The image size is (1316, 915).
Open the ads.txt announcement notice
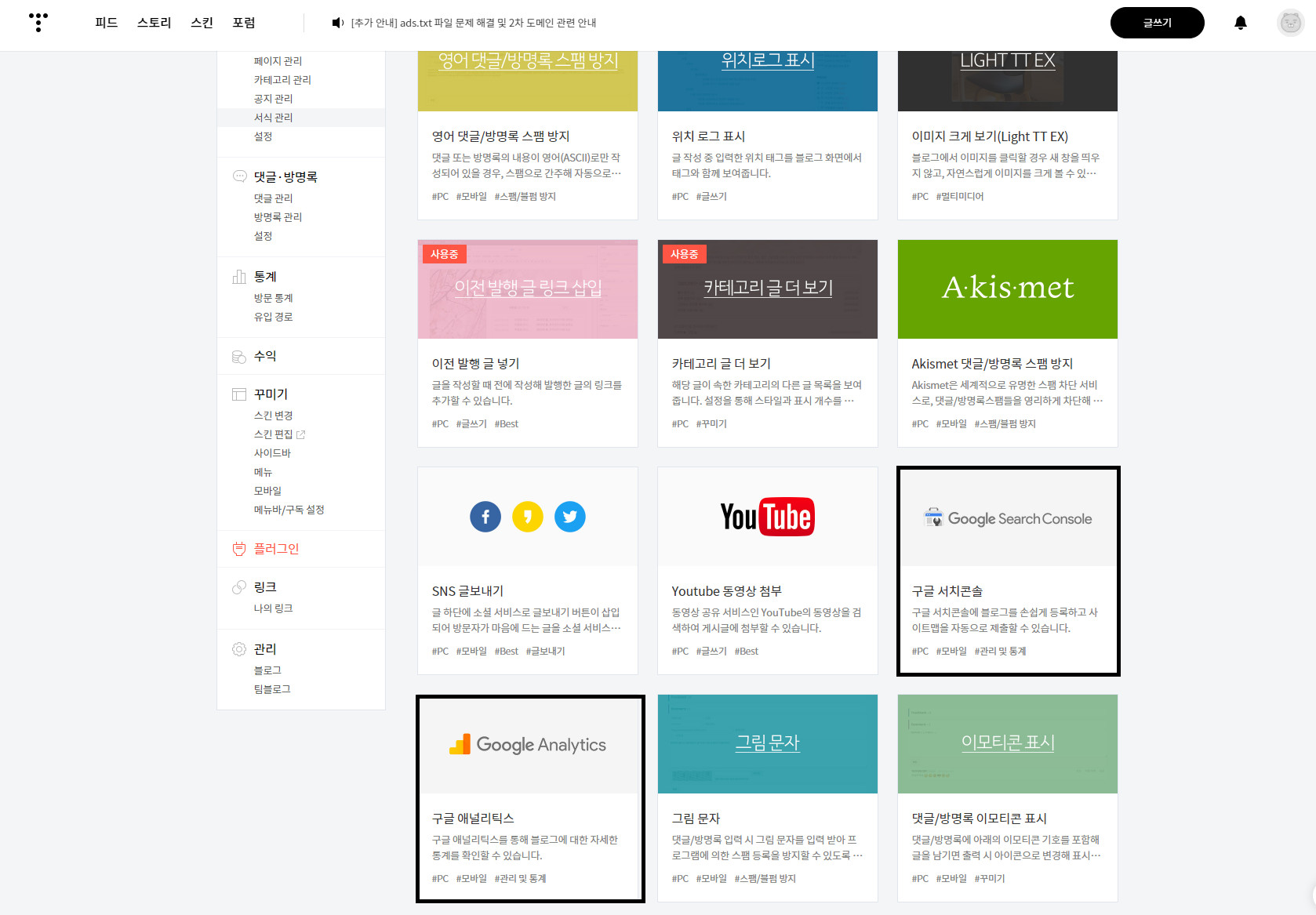point(474,23)
